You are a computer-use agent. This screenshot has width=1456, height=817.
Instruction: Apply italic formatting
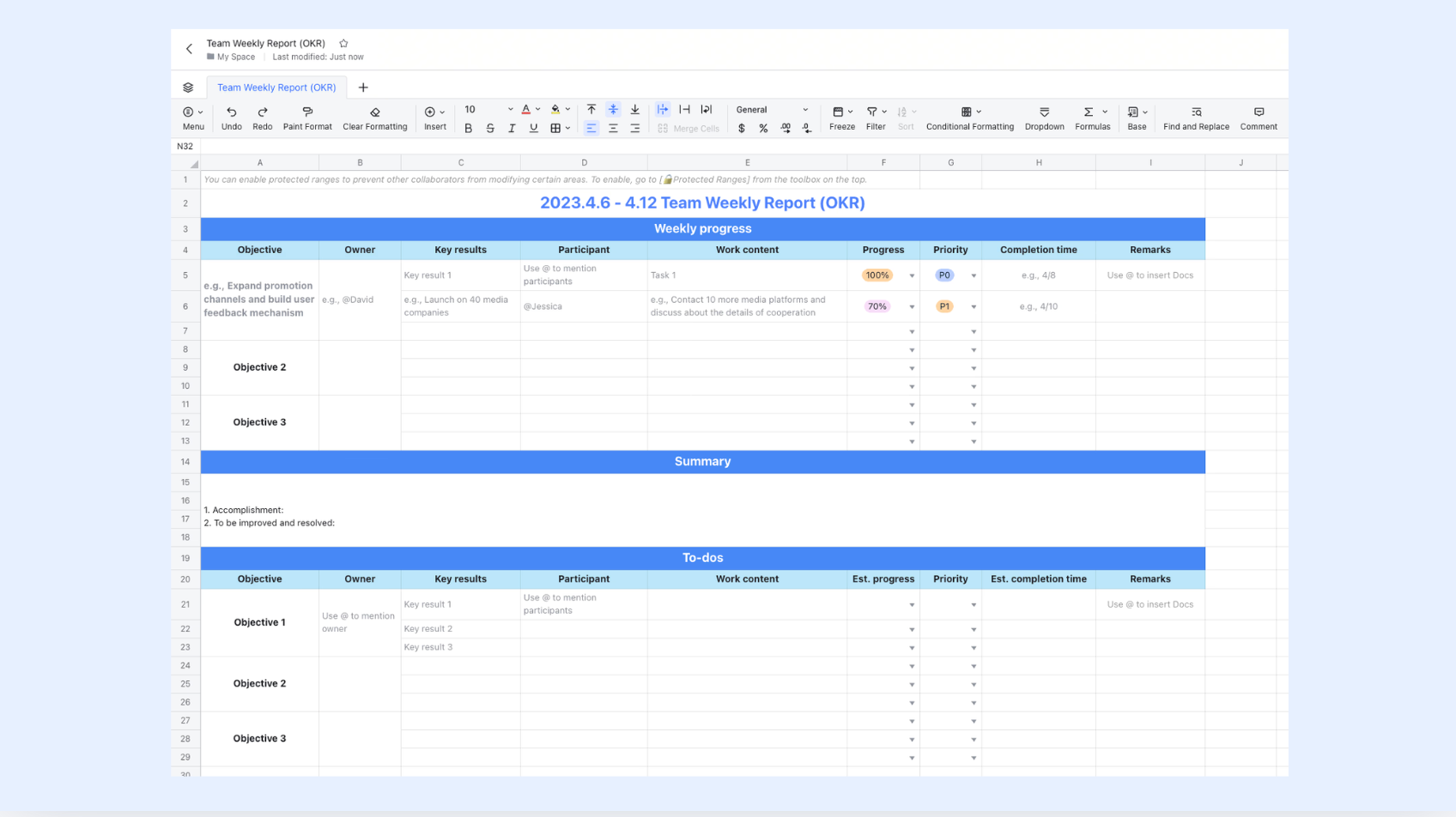pyautogui.click(x=512, y=129)
